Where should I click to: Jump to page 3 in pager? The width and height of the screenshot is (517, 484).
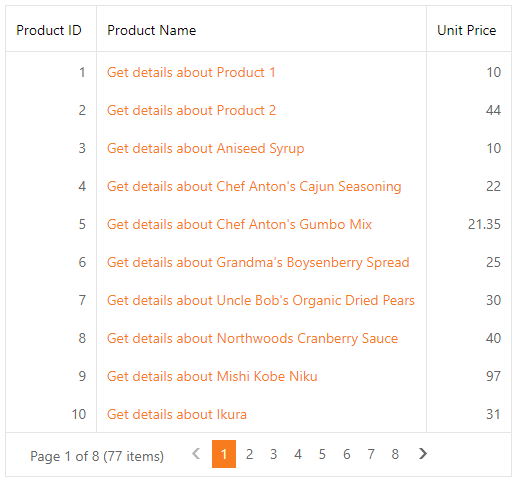point(273,454)
